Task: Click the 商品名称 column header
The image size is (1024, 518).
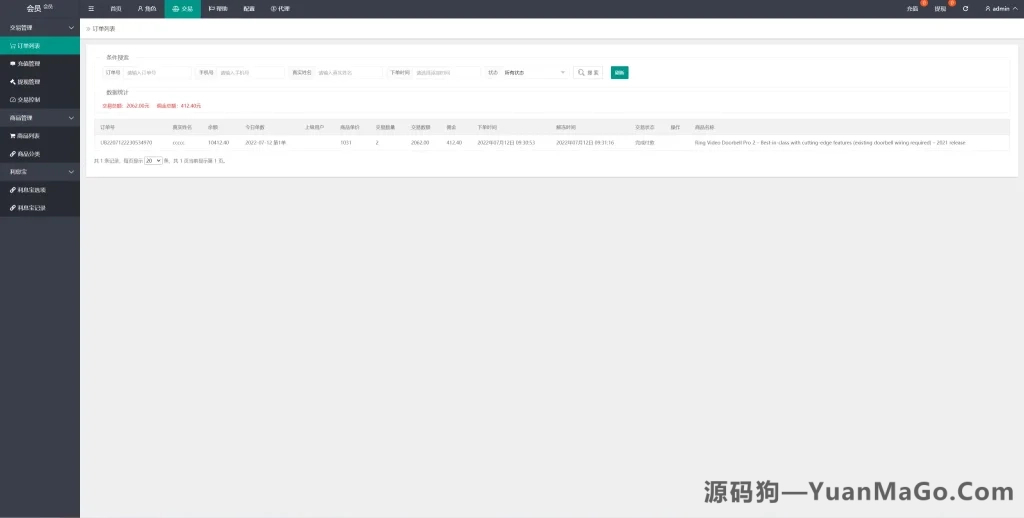Action: (x=705, y=127)
